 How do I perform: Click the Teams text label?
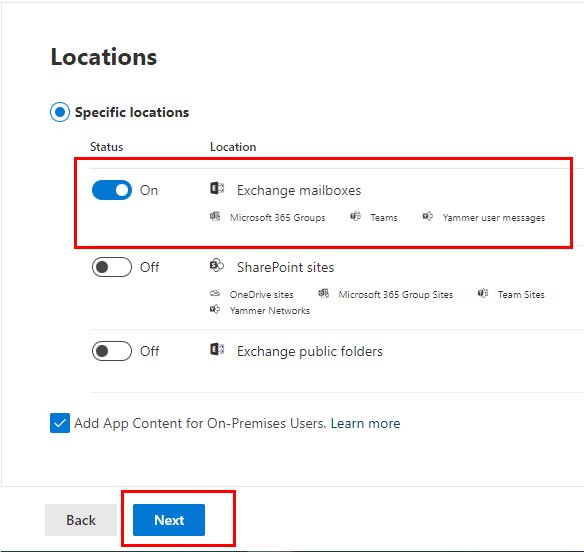pyautogui.click(x=384, y=218)
